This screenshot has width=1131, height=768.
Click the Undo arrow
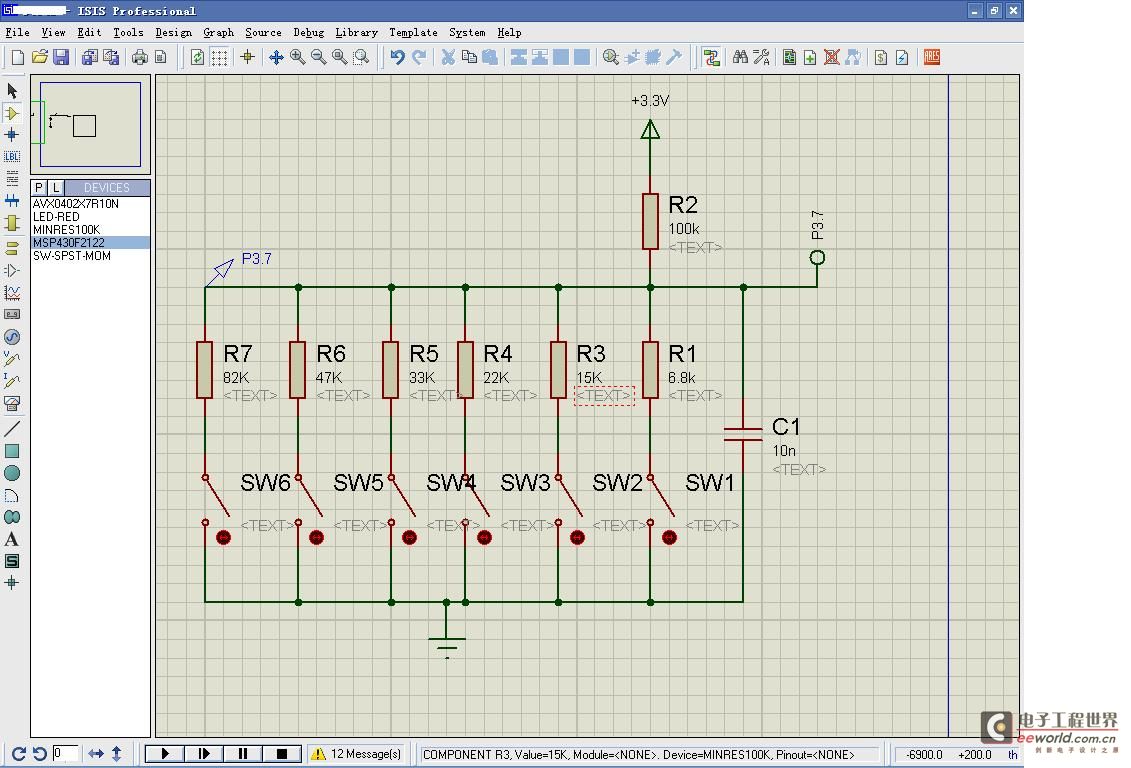(x=397, y=57)
